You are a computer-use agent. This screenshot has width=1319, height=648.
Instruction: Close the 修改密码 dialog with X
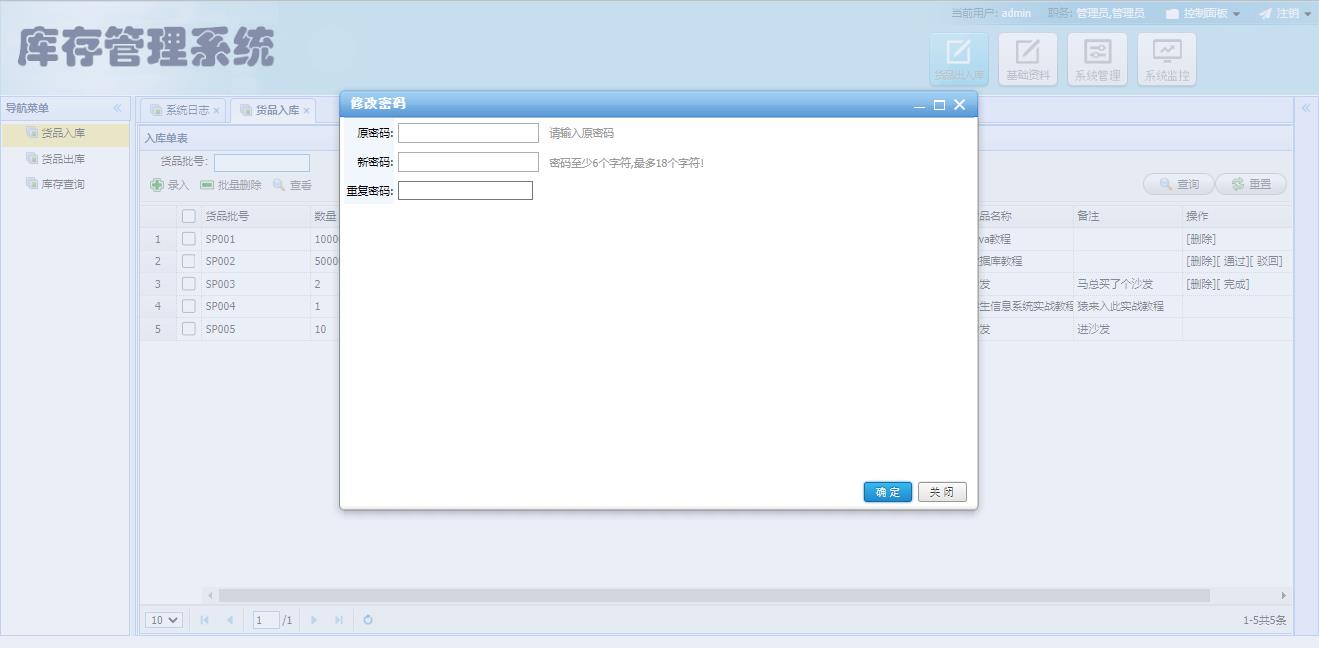pyautogui.click(x=959, y=104)
